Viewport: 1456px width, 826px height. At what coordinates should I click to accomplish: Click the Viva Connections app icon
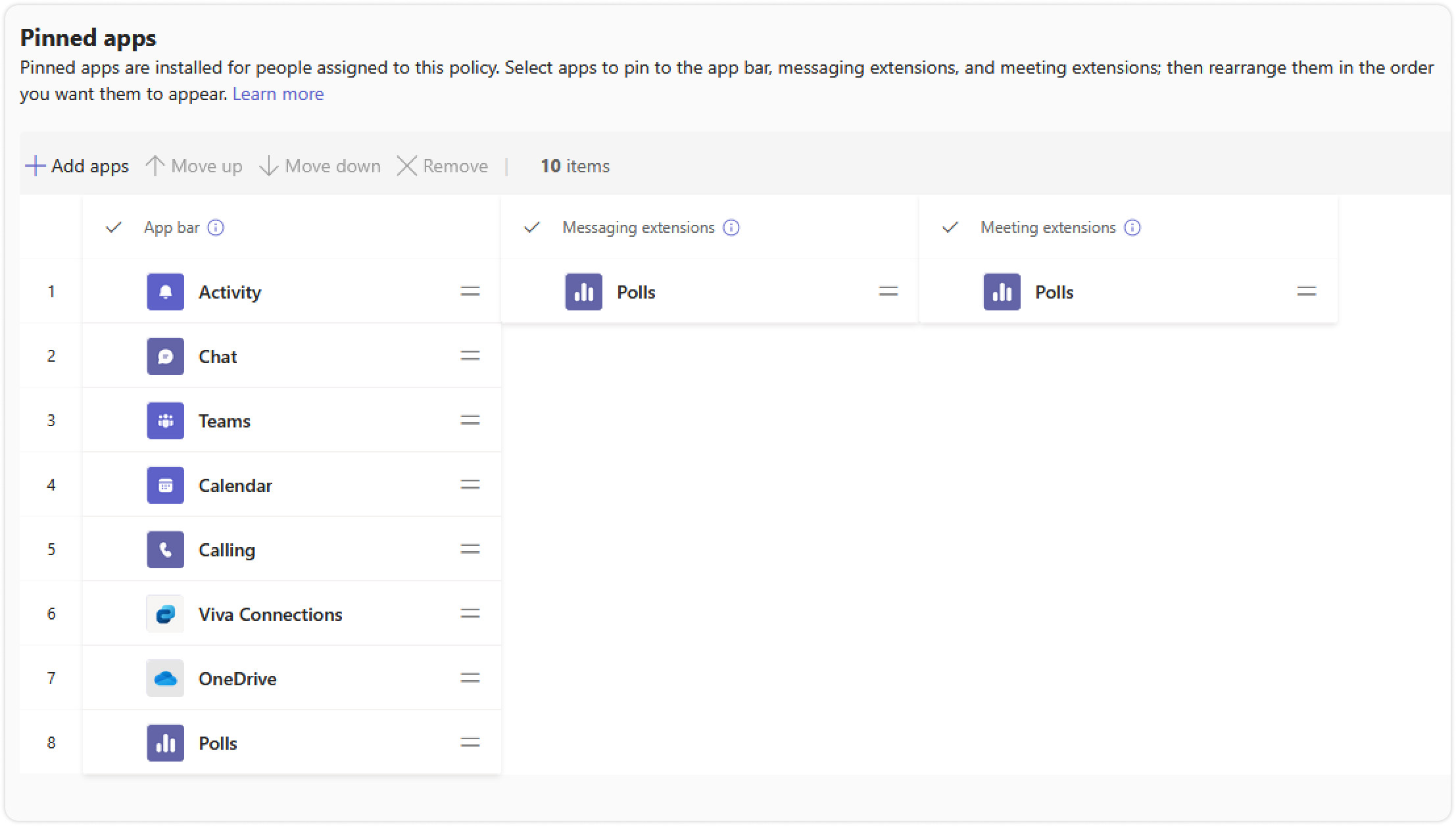pos(165,614)
